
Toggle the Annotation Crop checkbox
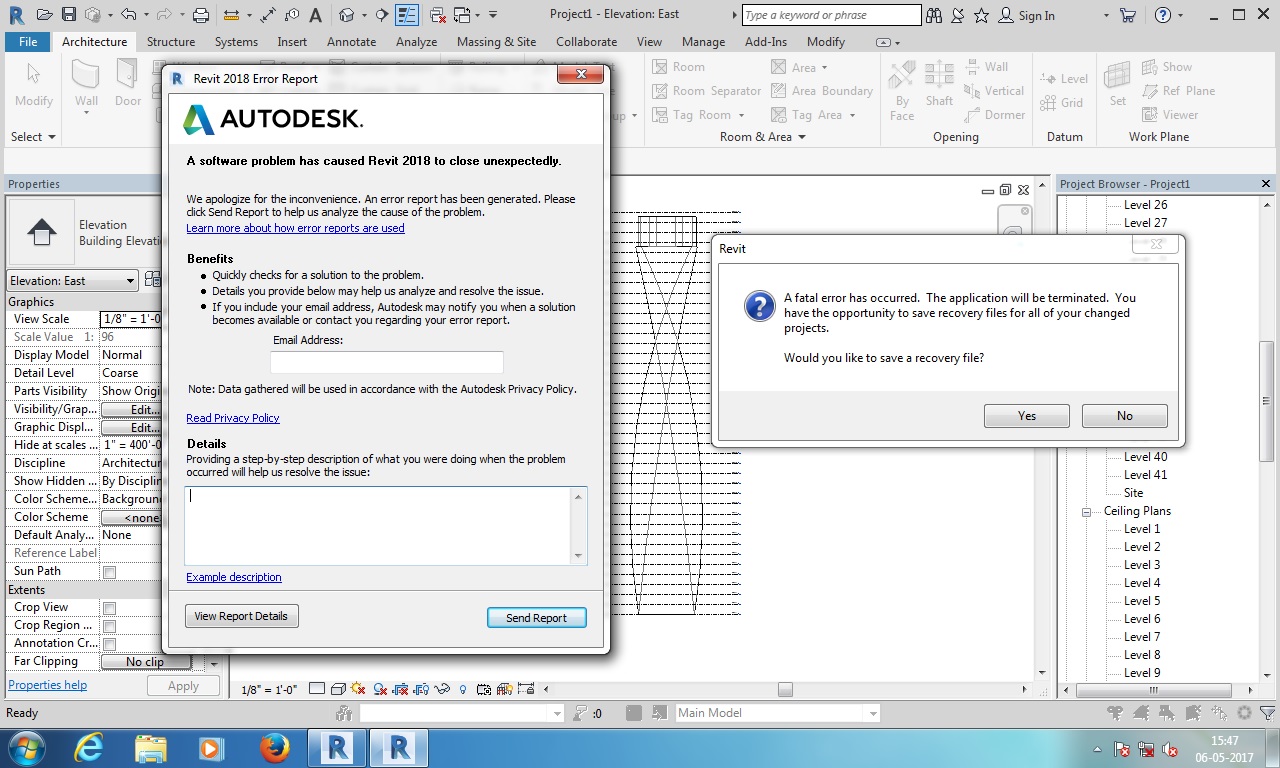pyautogui.click(x=110, y=644)
